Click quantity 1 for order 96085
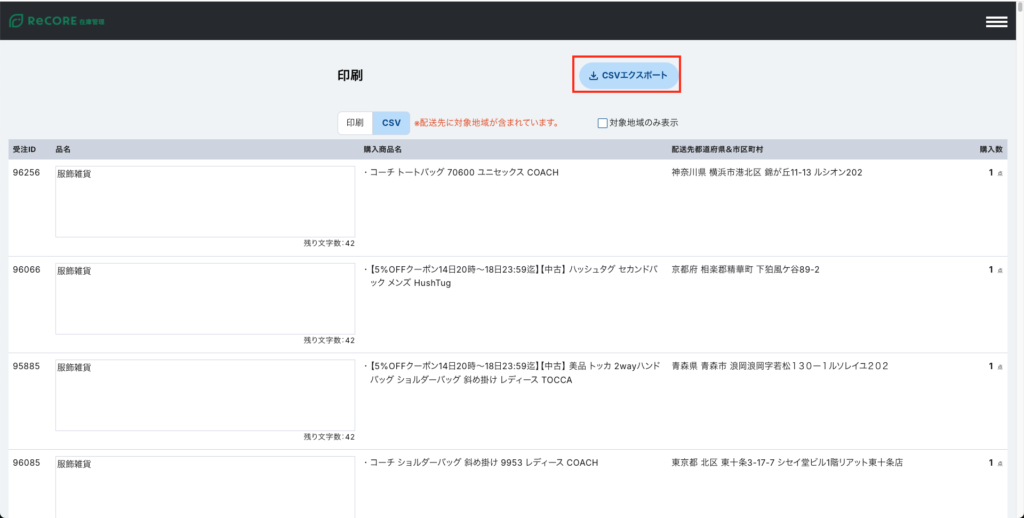1024x518 pixels. tap(991, 462)
